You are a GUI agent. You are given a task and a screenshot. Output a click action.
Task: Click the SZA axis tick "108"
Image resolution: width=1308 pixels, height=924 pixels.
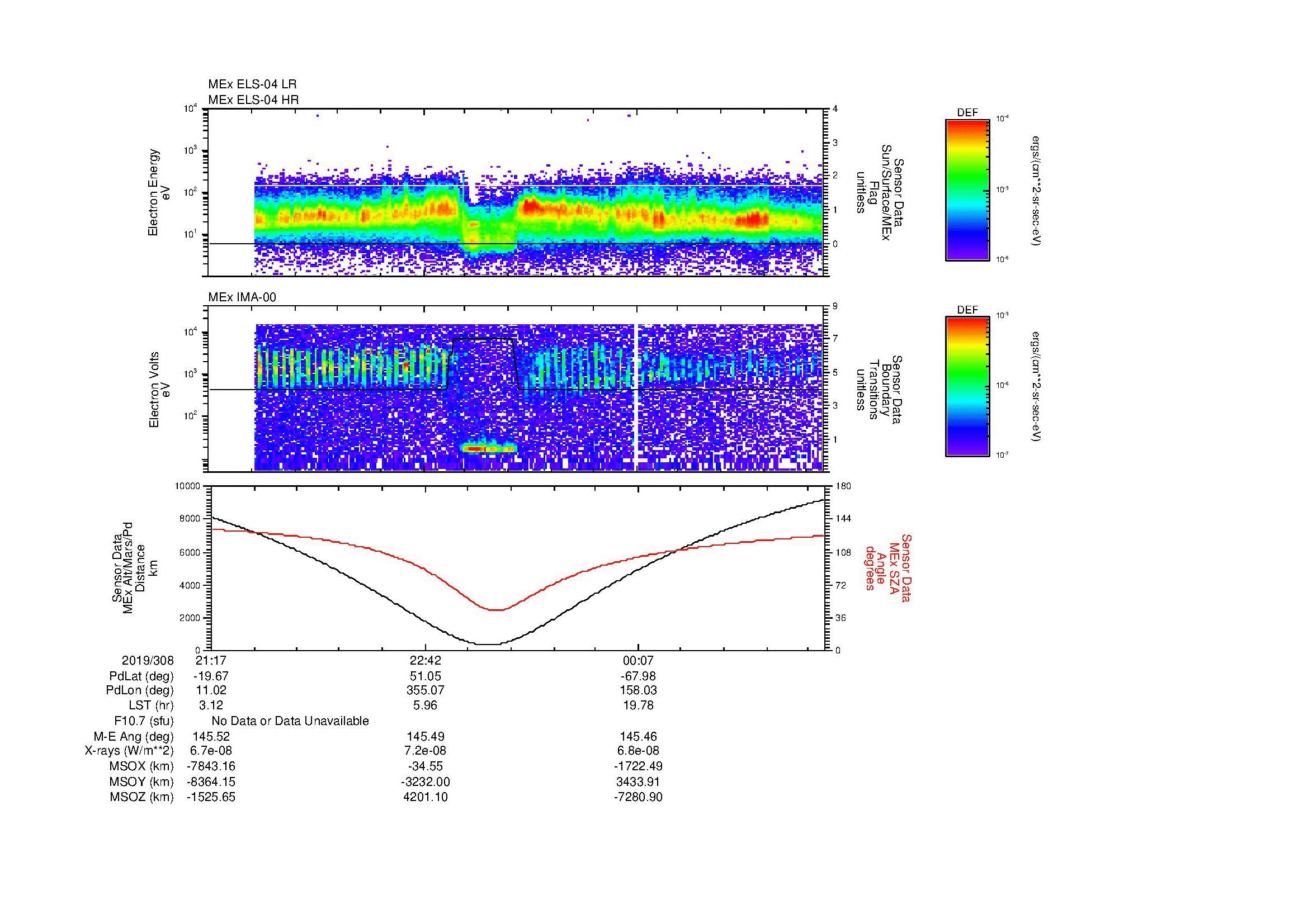pyautogui.click(x=843, y=552)
